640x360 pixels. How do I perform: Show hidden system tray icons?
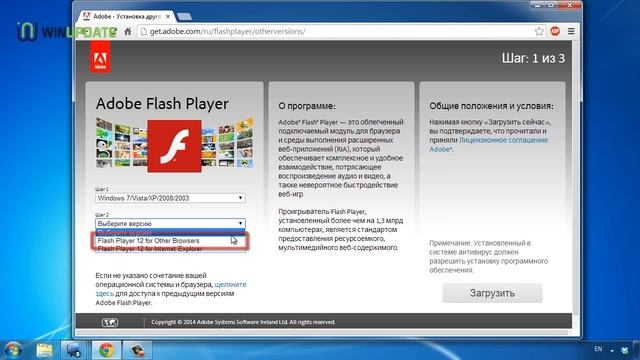coord(612,350)
